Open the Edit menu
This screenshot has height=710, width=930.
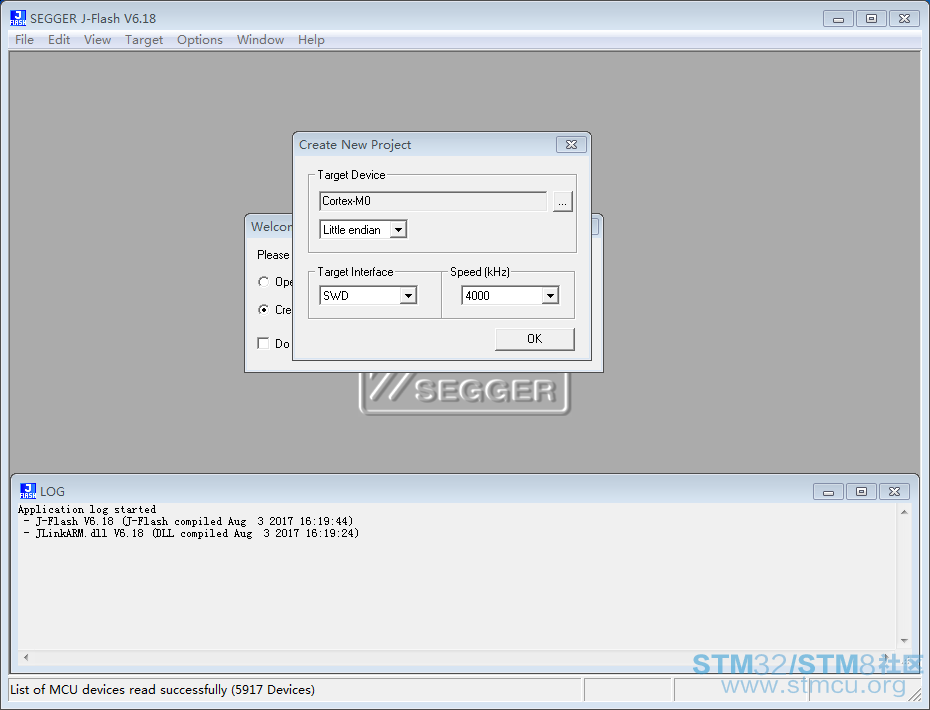(59, 40)
